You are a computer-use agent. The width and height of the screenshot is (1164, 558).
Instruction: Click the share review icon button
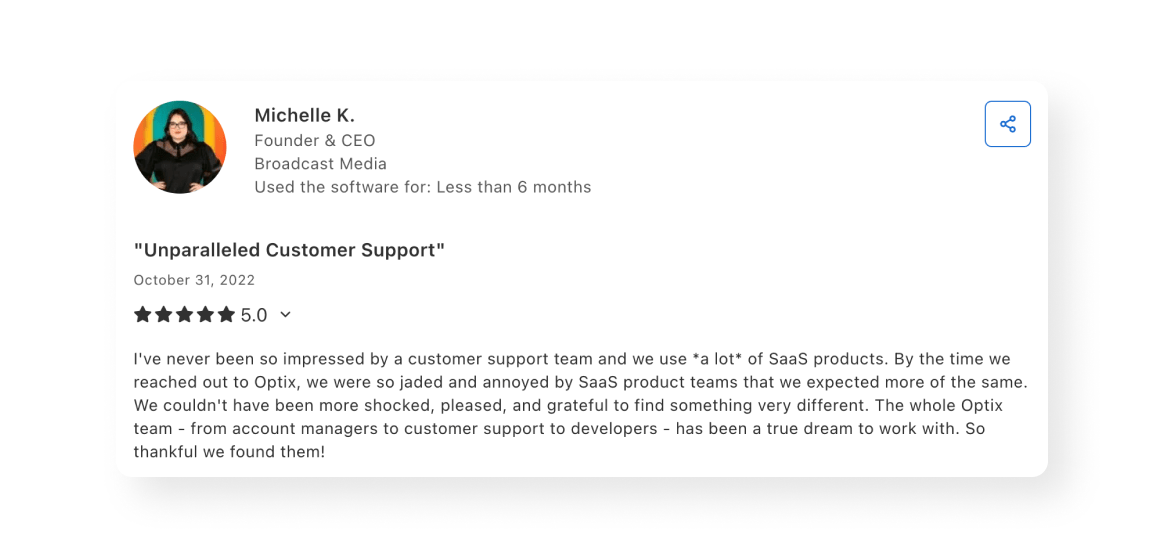(1007, 124)
